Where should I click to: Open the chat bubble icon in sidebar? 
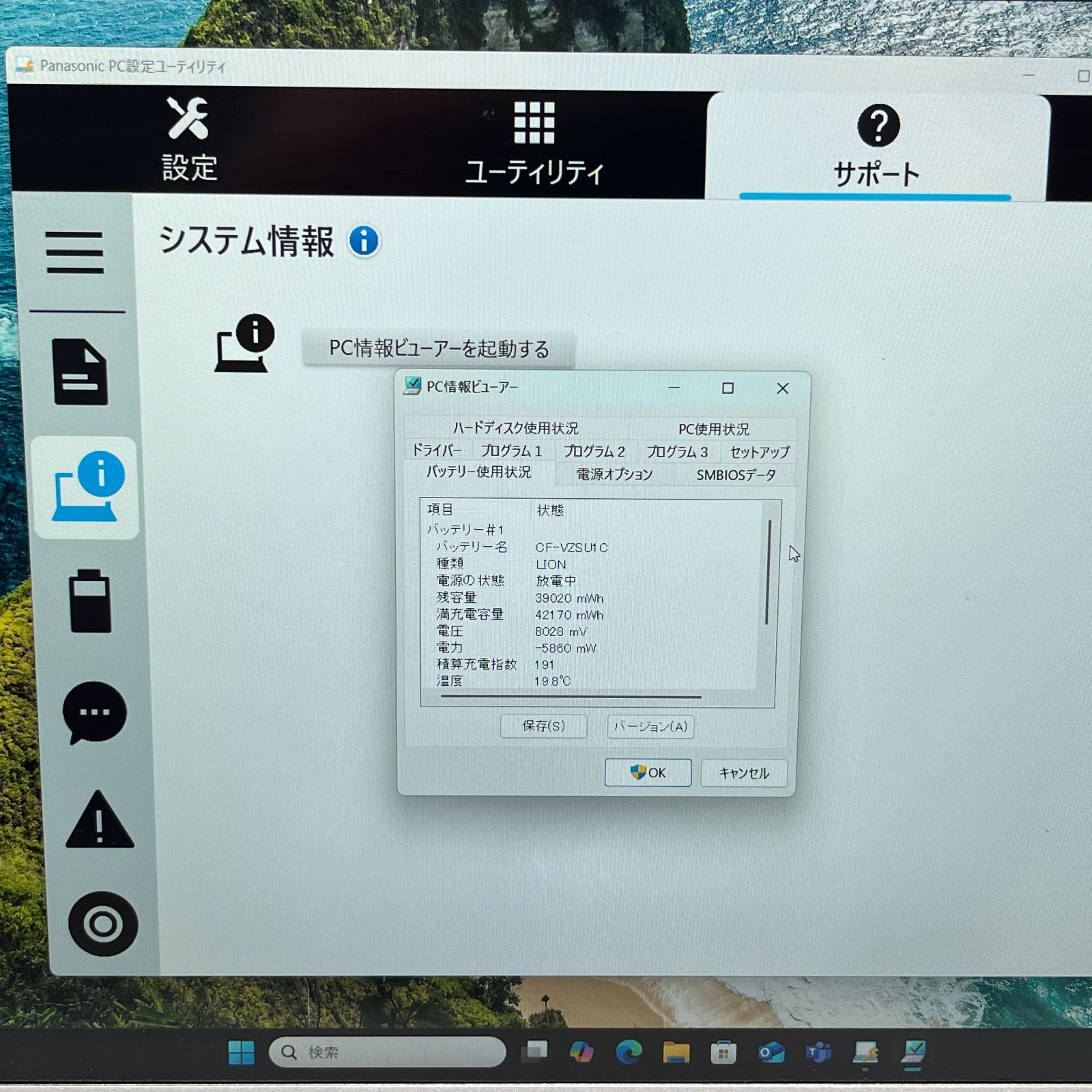click(94, 712)
